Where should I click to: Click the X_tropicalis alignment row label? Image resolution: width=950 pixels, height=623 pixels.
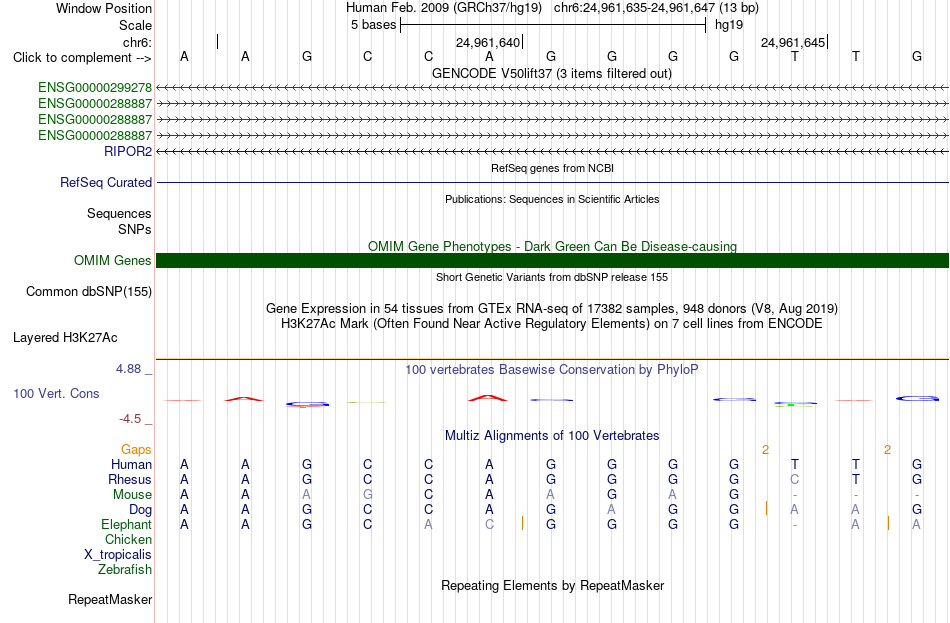[118, 555]
